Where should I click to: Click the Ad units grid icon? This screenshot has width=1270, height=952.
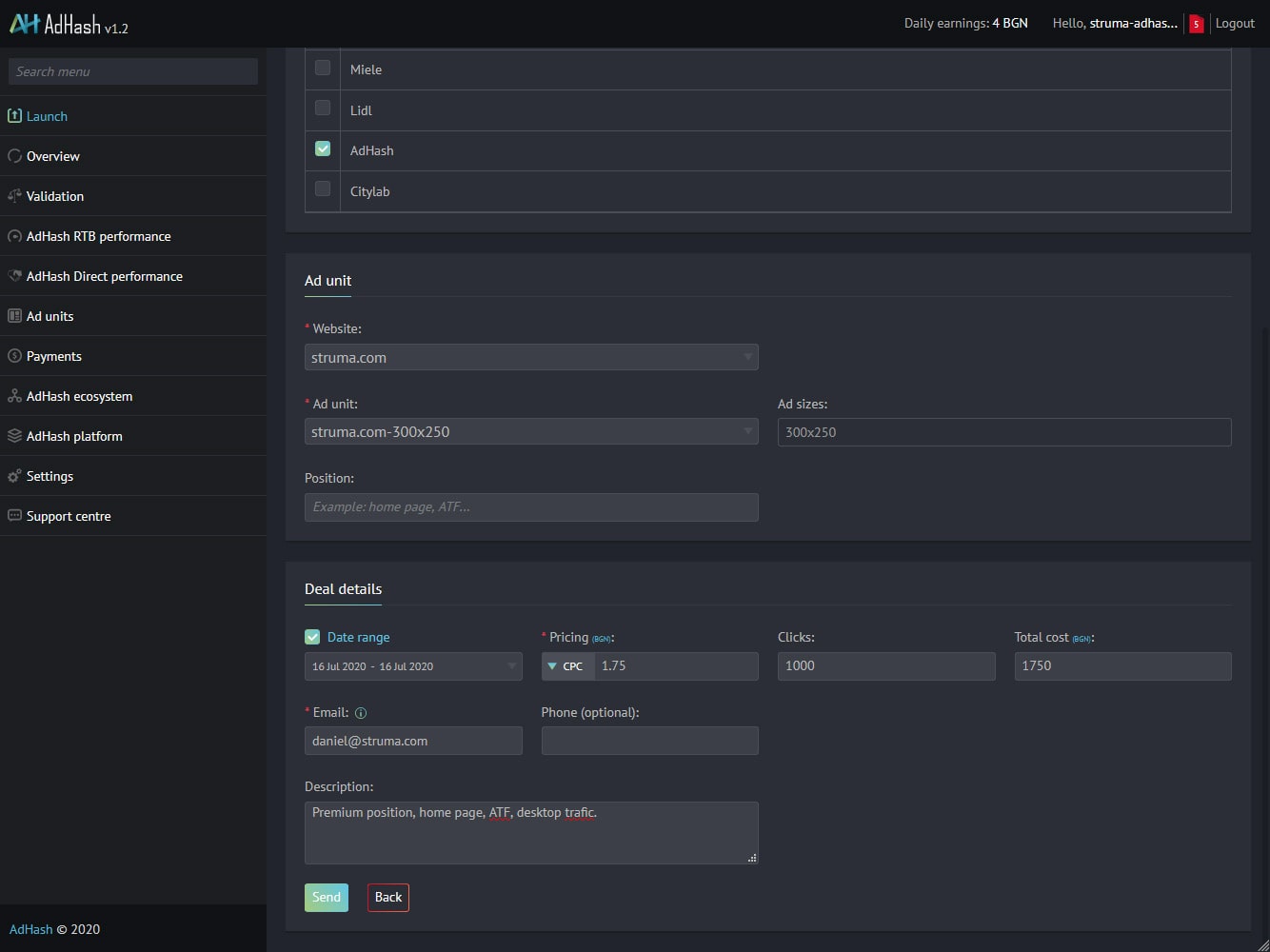coord(14,316)
